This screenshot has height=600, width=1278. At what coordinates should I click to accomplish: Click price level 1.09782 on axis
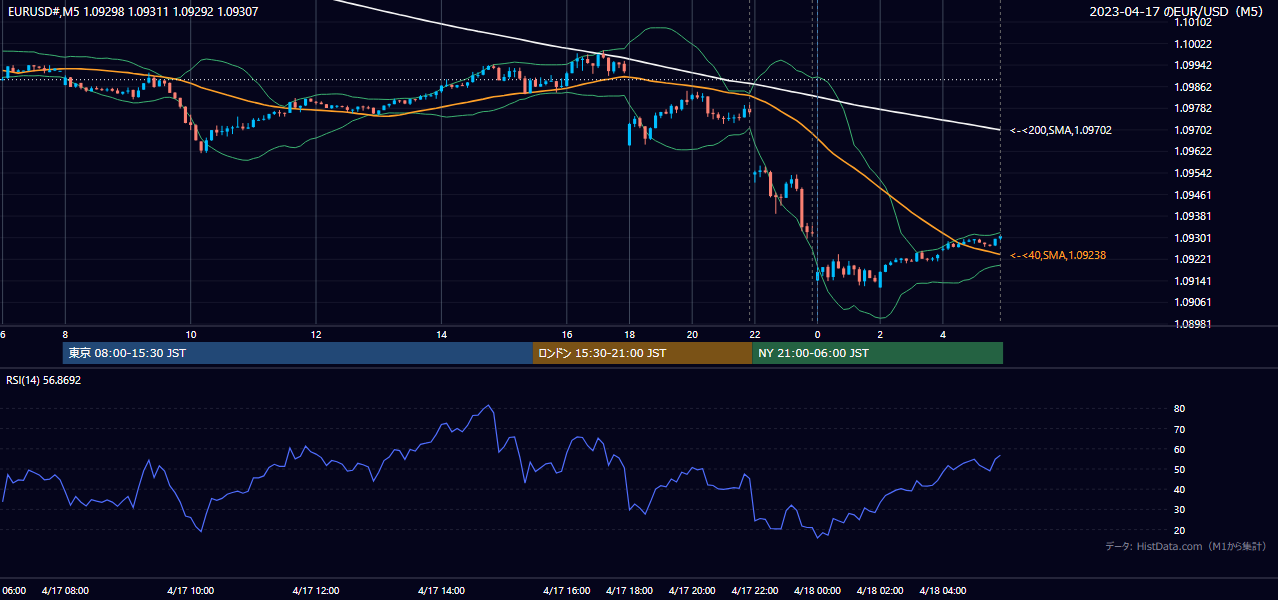click(x=1194, y=108)
